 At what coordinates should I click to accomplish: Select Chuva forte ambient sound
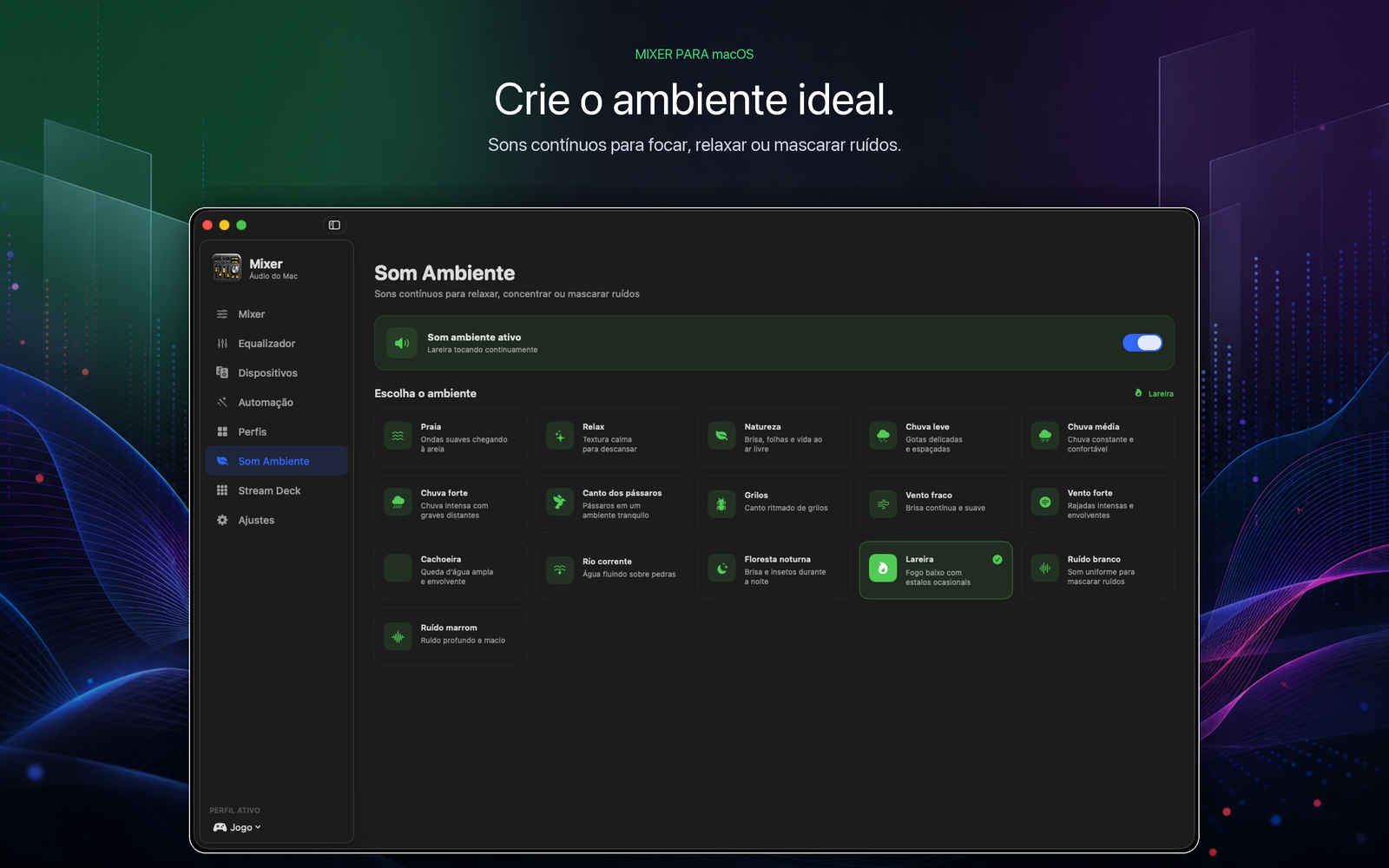(x=451, y=503)
